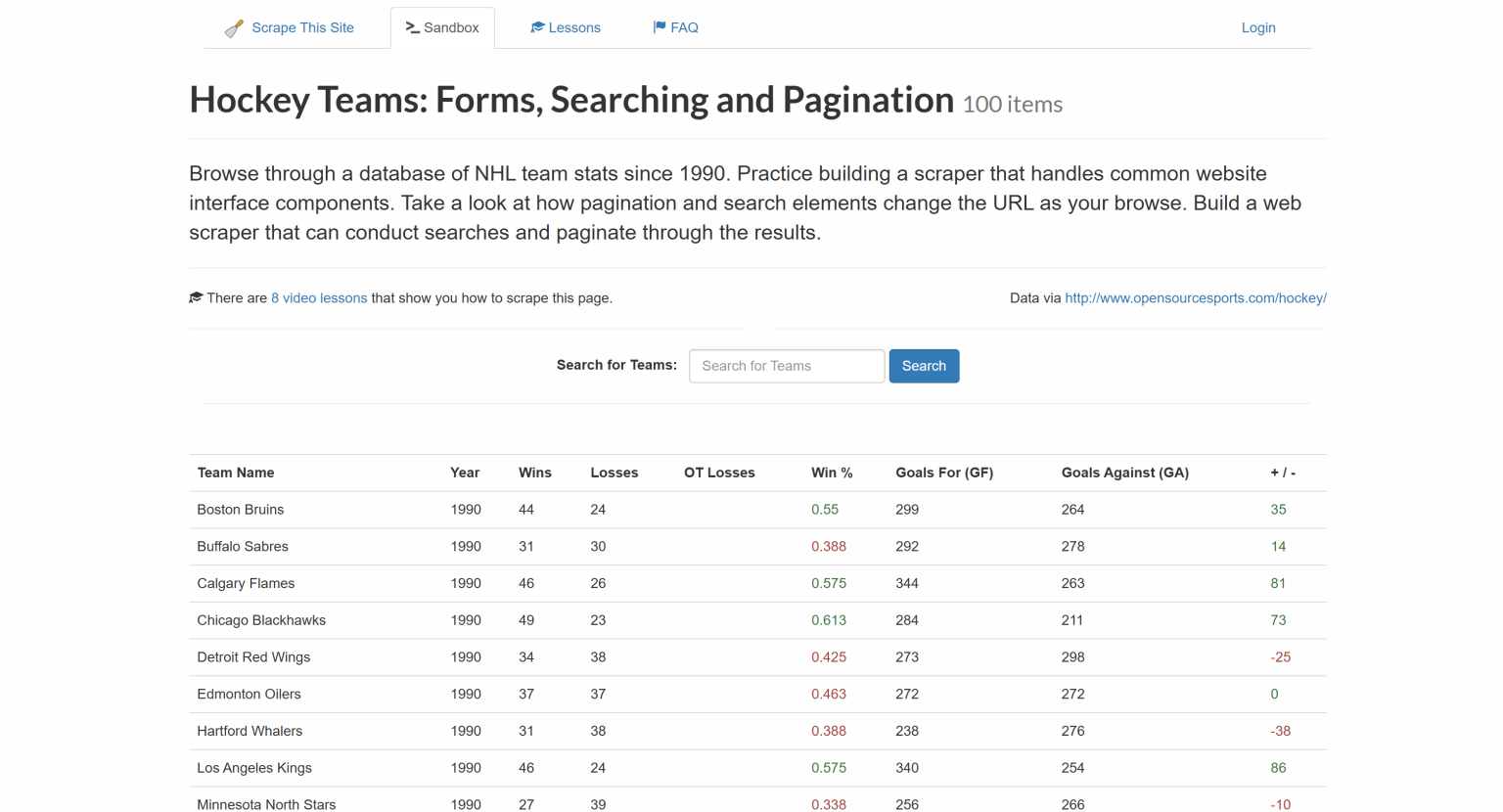Click the Team Name column header
Viewport: 1503px width, 812px height.
[235, 473]
